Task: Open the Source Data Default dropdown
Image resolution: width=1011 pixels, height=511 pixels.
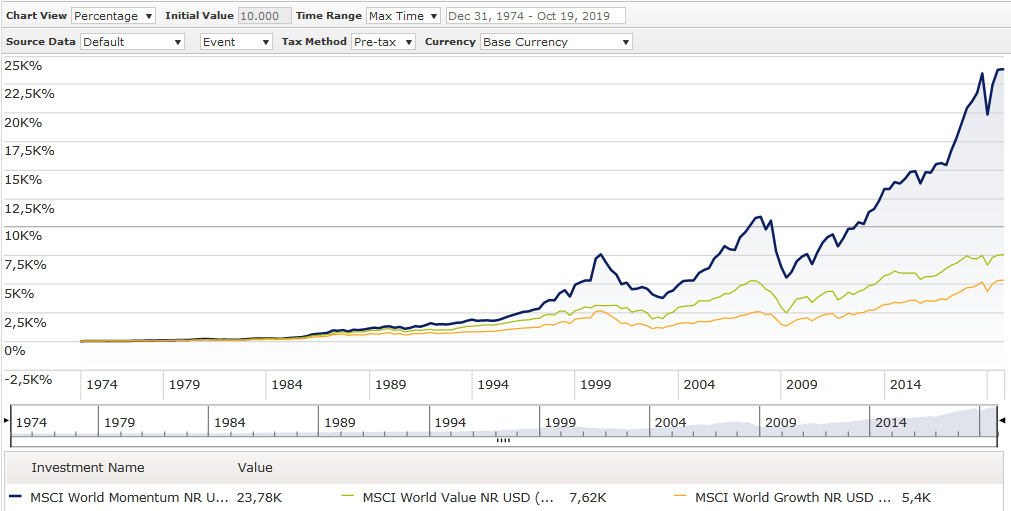Action: (132, 42)
